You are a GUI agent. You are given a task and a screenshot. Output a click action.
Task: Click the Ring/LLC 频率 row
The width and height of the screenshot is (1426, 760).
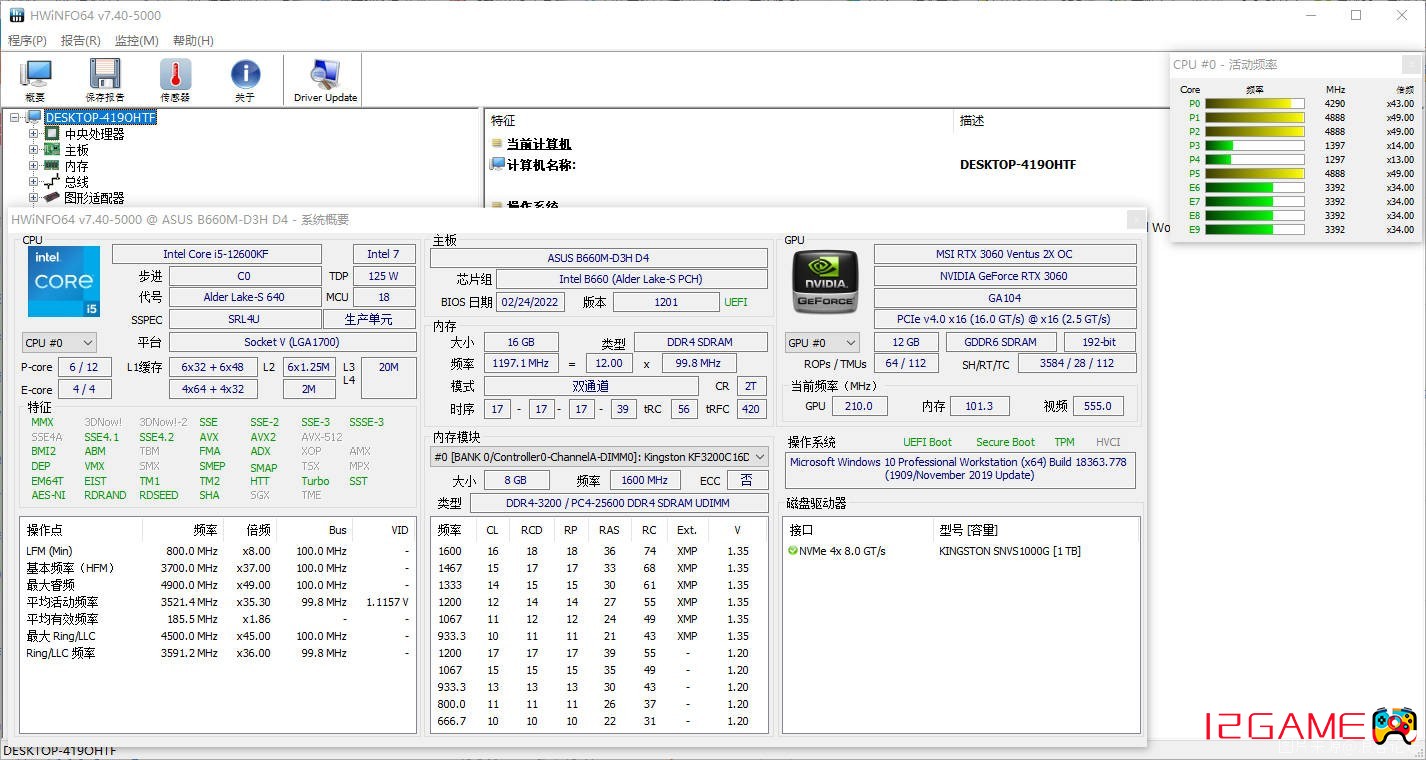point(218,653)
